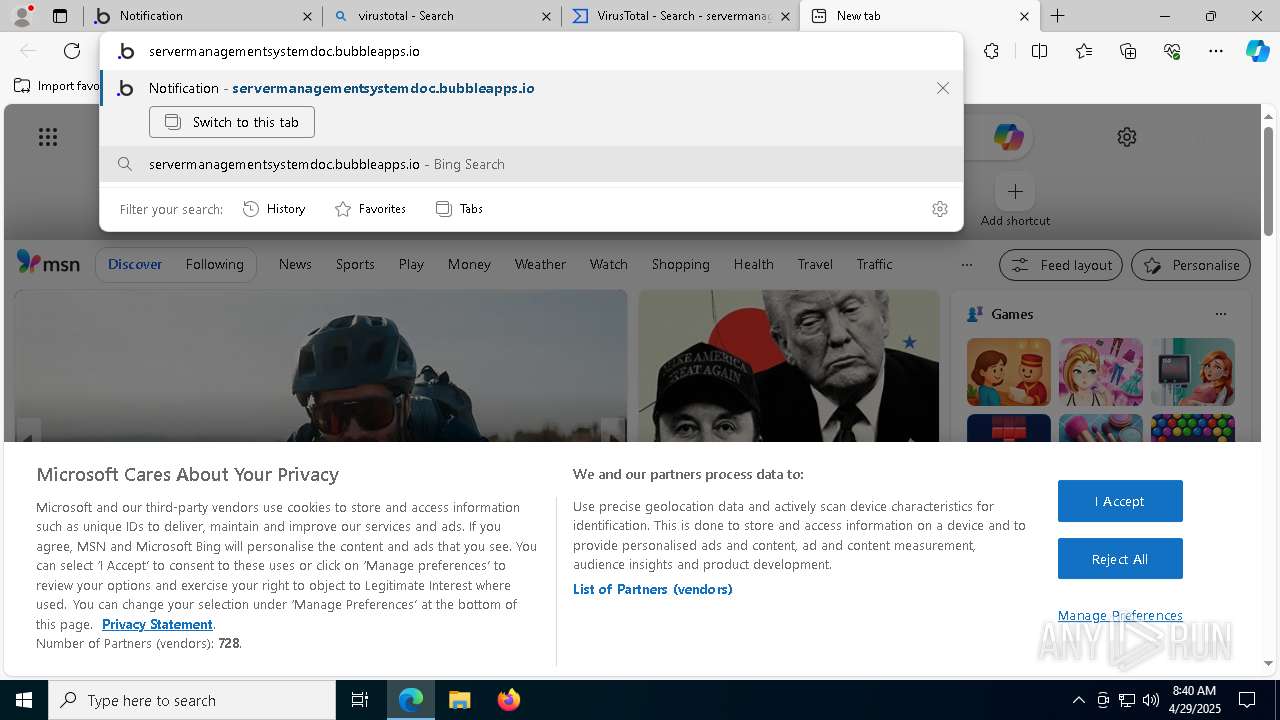The height and width of the screenshot is (720, 1280).
Task: Click the address bar URL text
Action: (284, 51)
